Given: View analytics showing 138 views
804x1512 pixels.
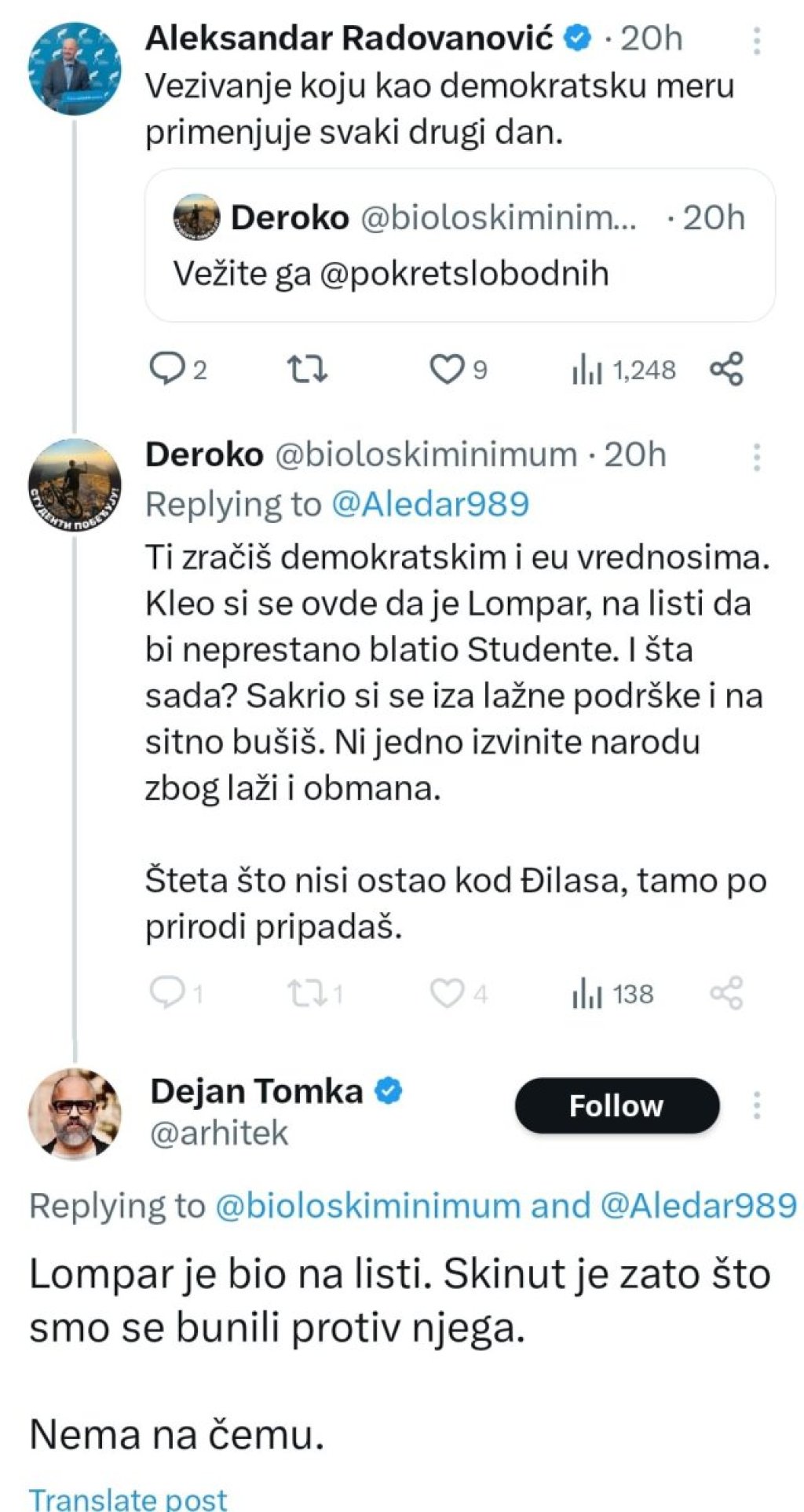Looking at the screenshot, I should click(x=612, y=995).
